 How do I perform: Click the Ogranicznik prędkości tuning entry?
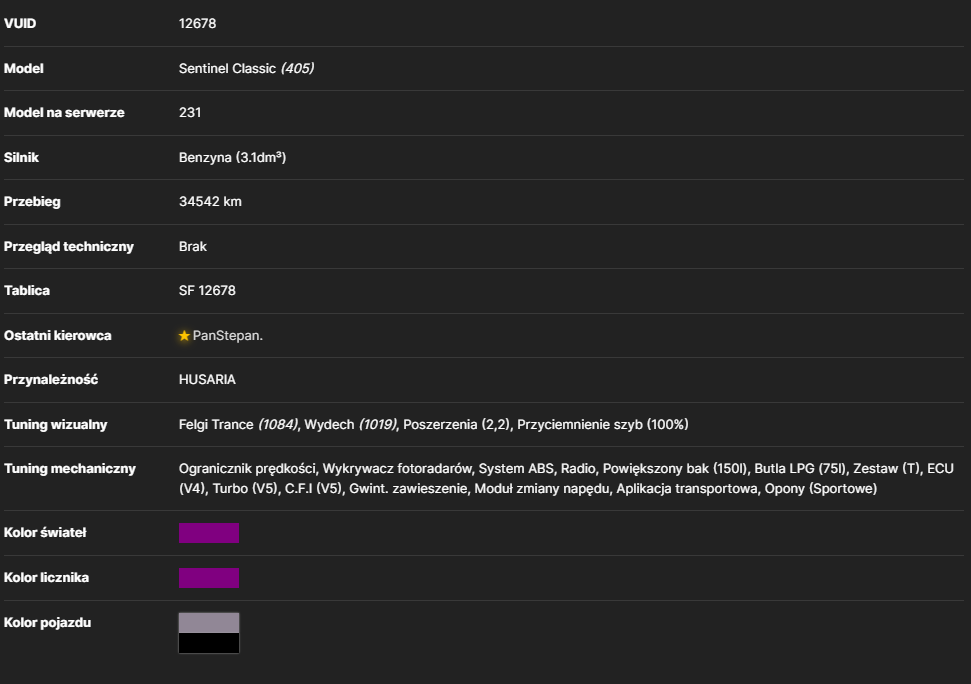coord(247,469)
